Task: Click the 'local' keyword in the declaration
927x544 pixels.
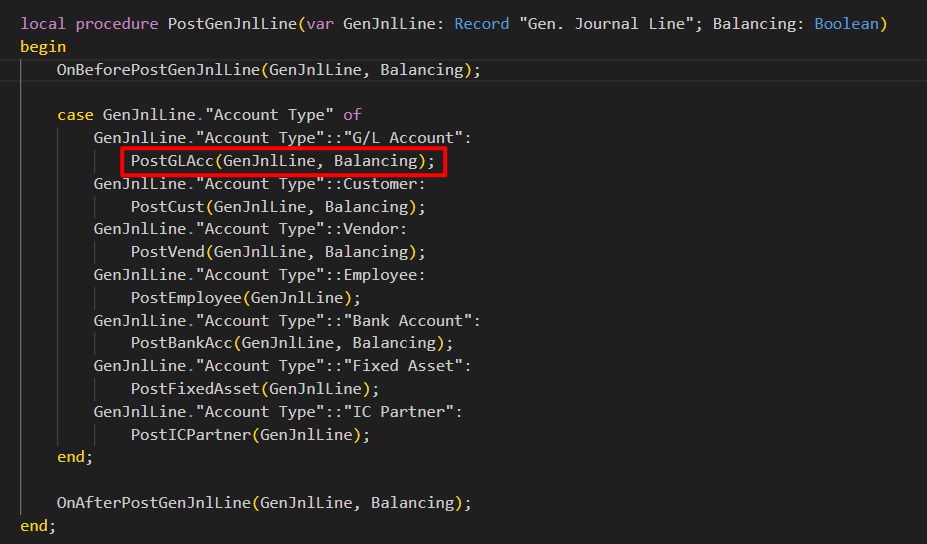Action: coord(42,23)
